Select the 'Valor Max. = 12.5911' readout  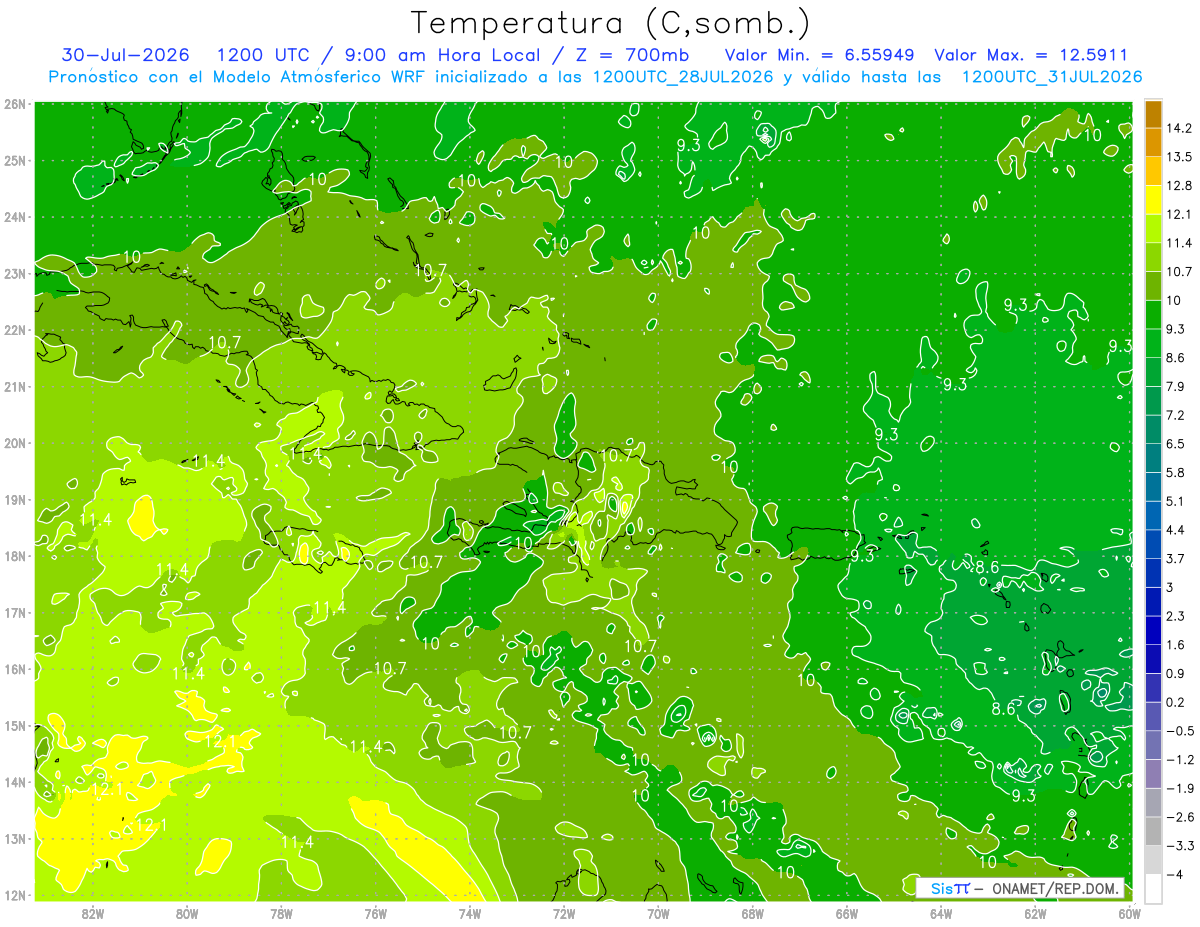point(1032,55)
